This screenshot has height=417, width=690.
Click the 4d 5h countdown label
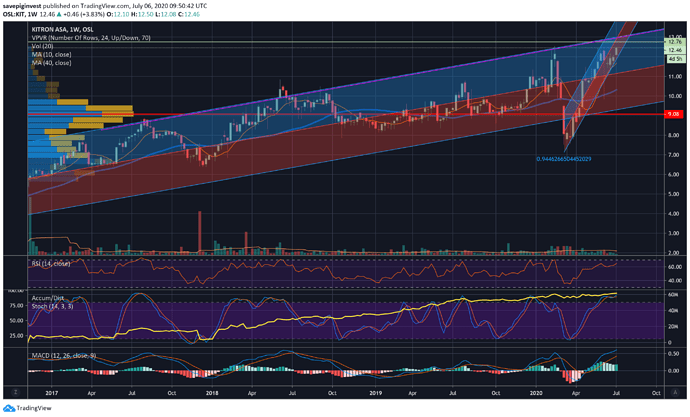(675, 59)
